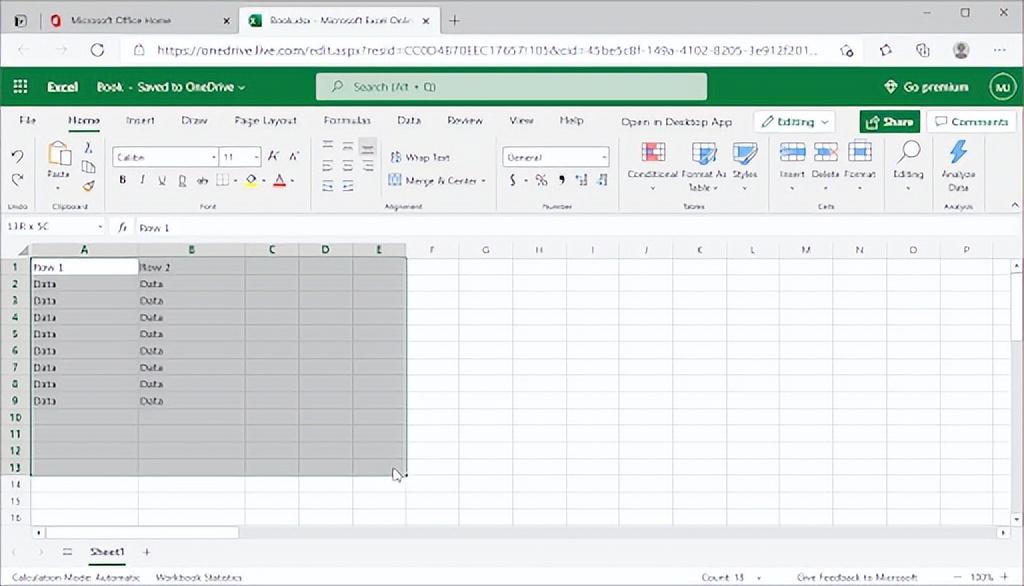This screenshot has height=586, width=1024.
Task: Align text to middle
Action: point(348,146)
